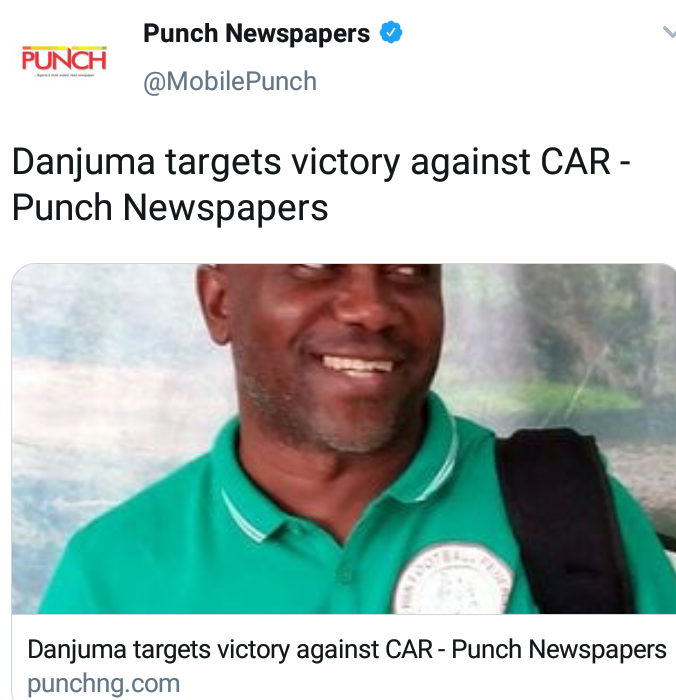Click 'Punch Newspapers' in the card headline

pos(559,649)
